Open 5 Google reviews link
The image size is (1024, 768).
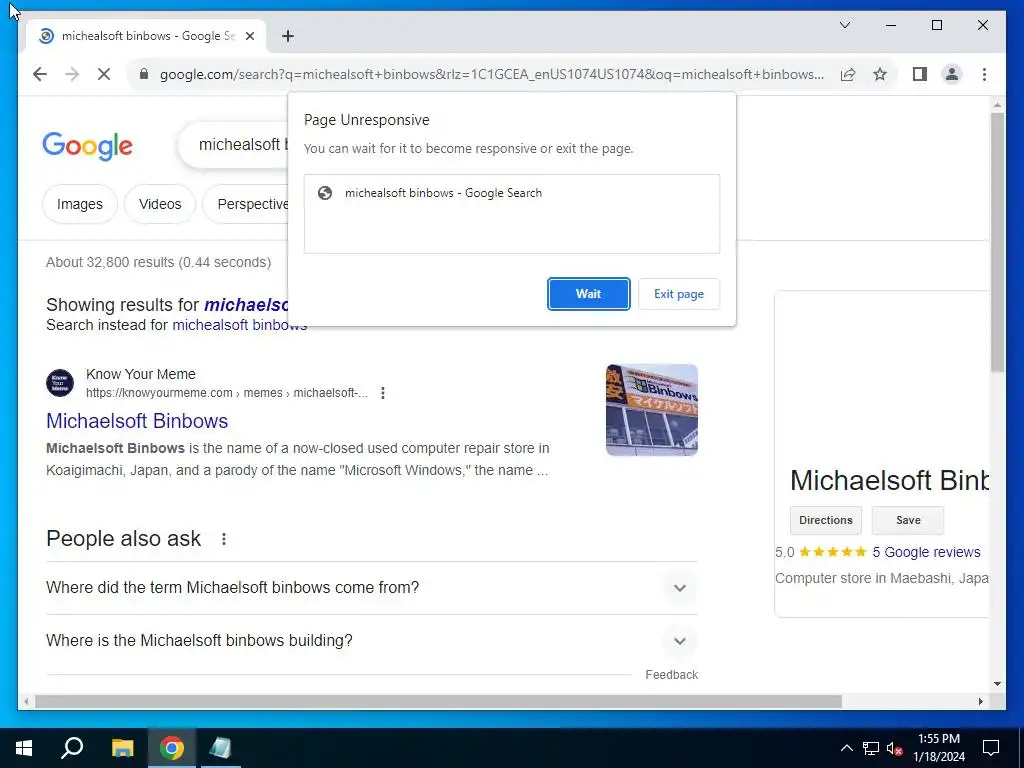pos(927,552)
